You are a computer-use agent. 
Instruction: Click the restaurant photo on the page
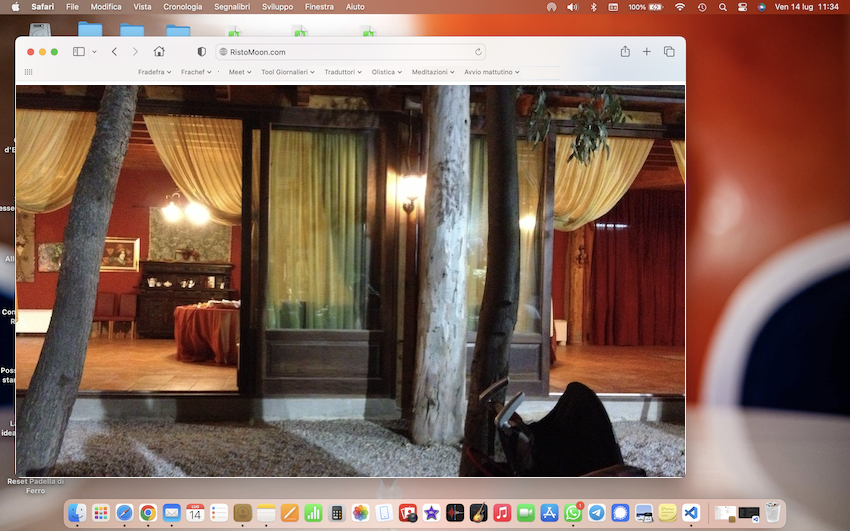tap(350, 281)
